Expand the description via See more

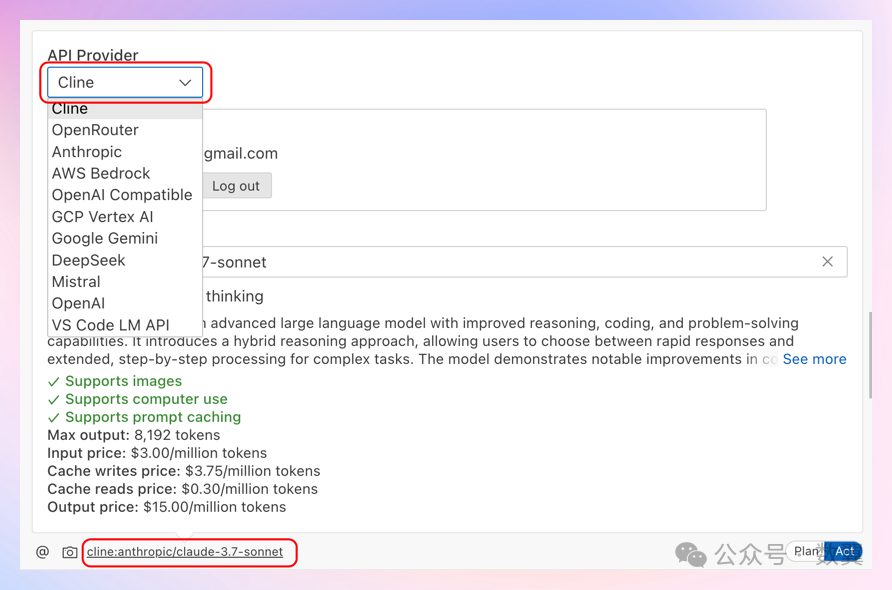pos(814,359)
